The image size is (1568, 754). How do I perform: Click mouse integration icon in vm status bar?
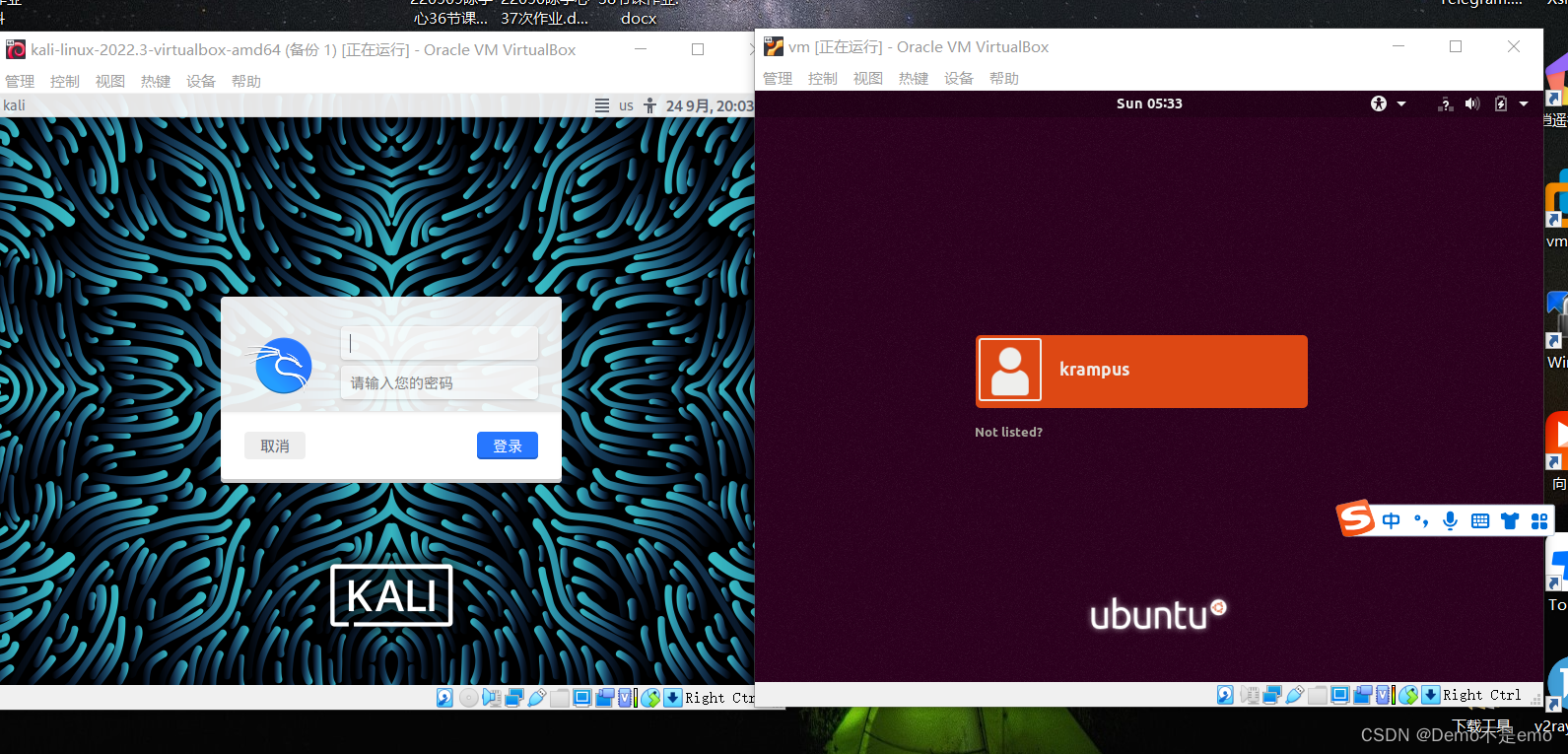point(1408,695)
